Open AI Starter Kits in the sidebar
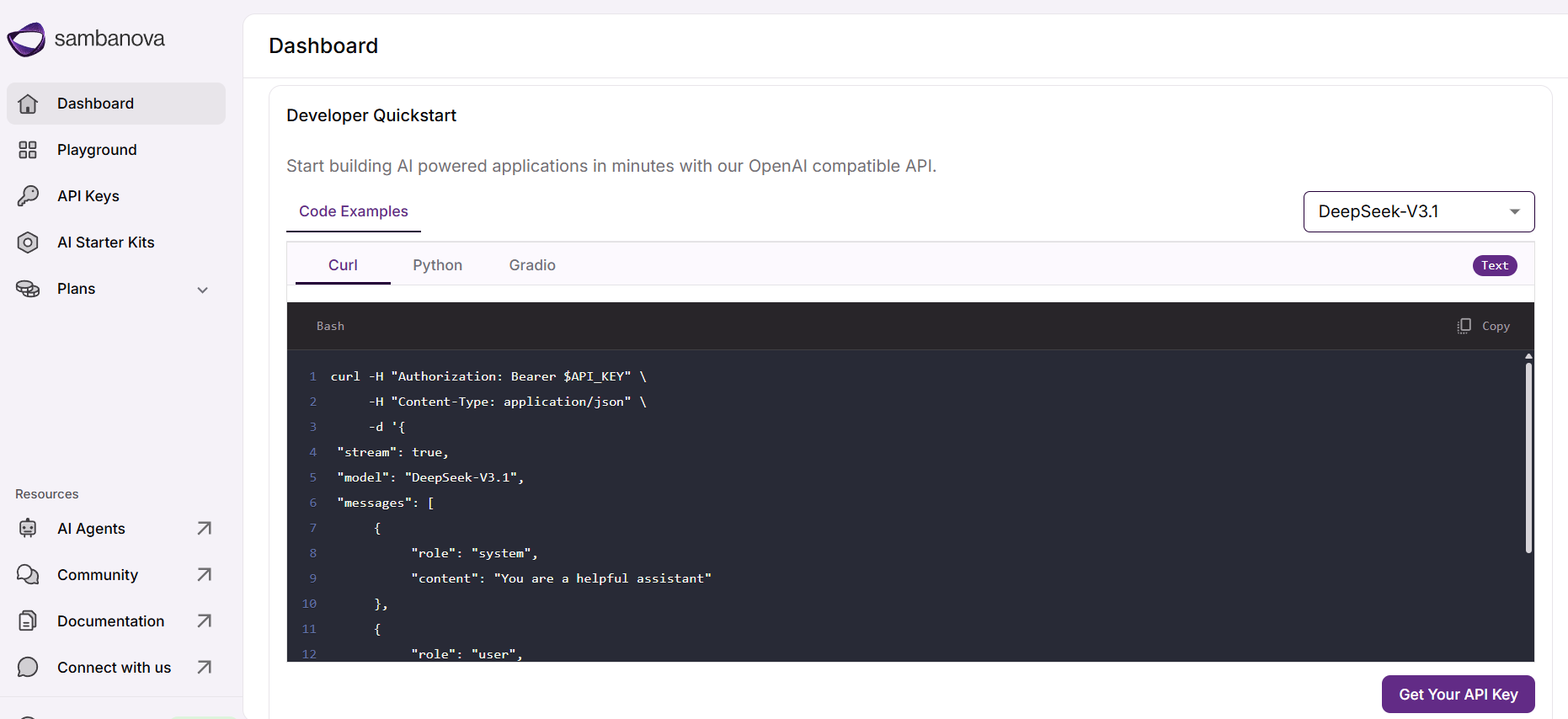Viewport: 1568px width, 719px height. pos(116,242)
